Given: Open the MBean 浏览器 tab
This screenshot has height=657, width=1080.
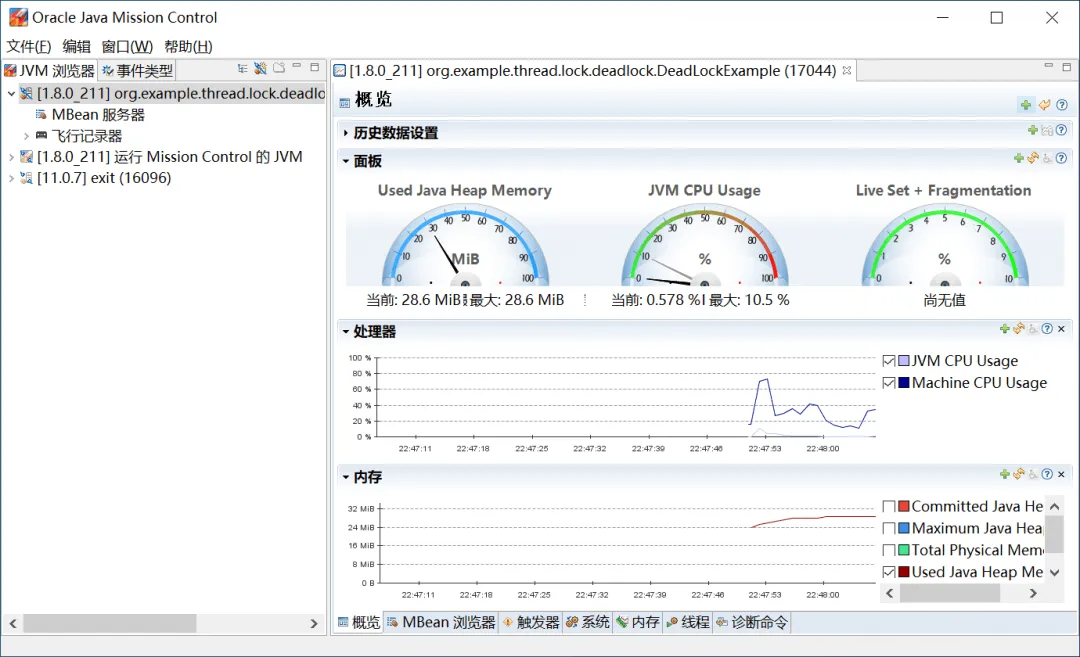Looking at the screenshot, I should click(441, 622).
